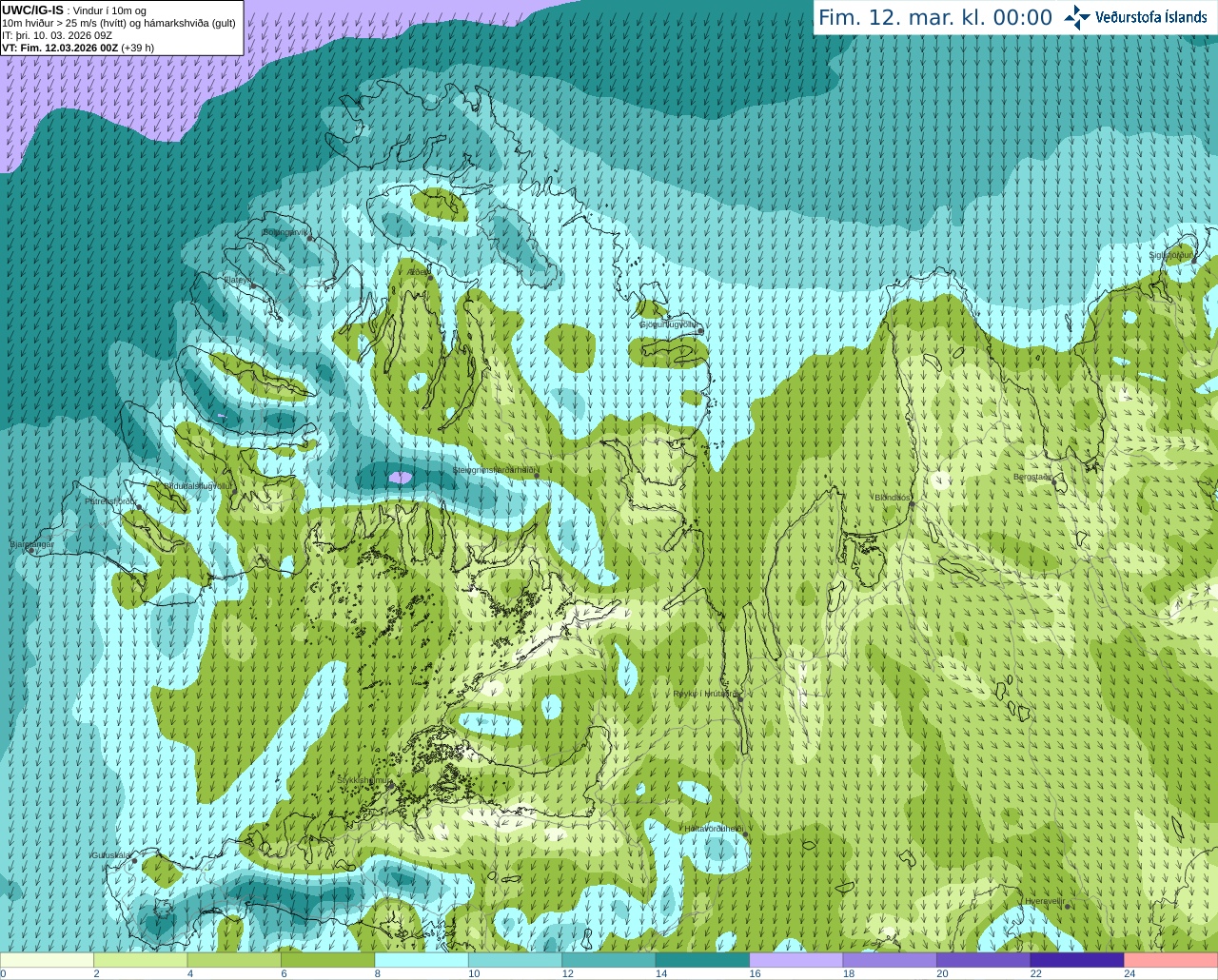Screen dimensions: 1218x980
Task: Select the 4–6 m/s legend swatch
Action: click(234, 960)
